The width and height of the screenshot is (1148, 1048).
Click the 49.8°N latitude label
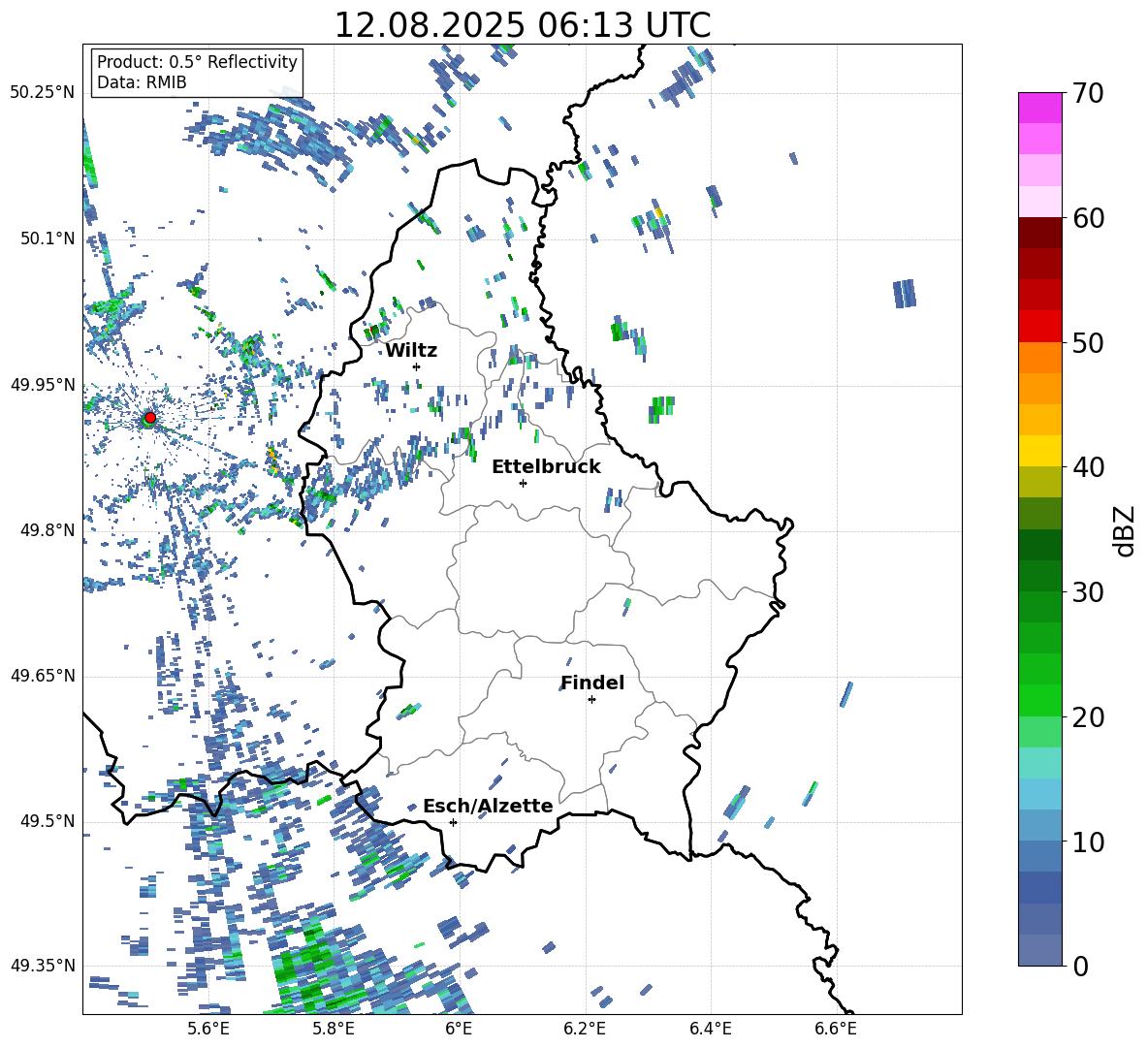coord(48,530)
